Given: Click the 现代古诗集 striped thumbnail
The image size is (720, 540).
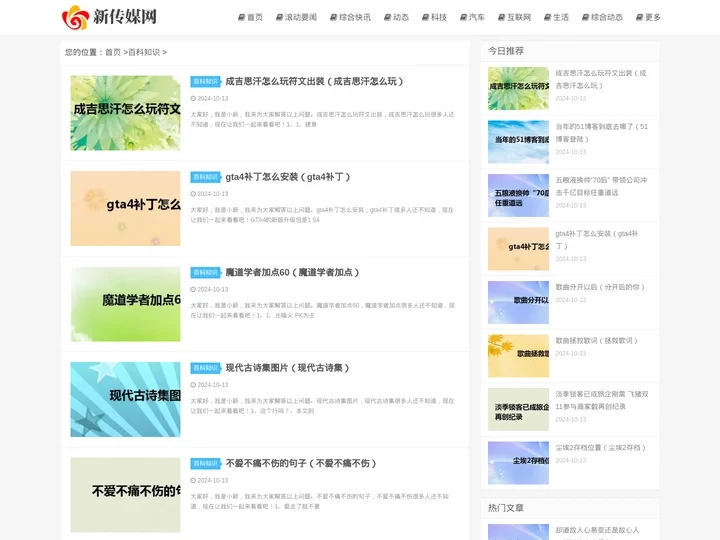Looking at the screenshot, I should (x=125, y=399).
